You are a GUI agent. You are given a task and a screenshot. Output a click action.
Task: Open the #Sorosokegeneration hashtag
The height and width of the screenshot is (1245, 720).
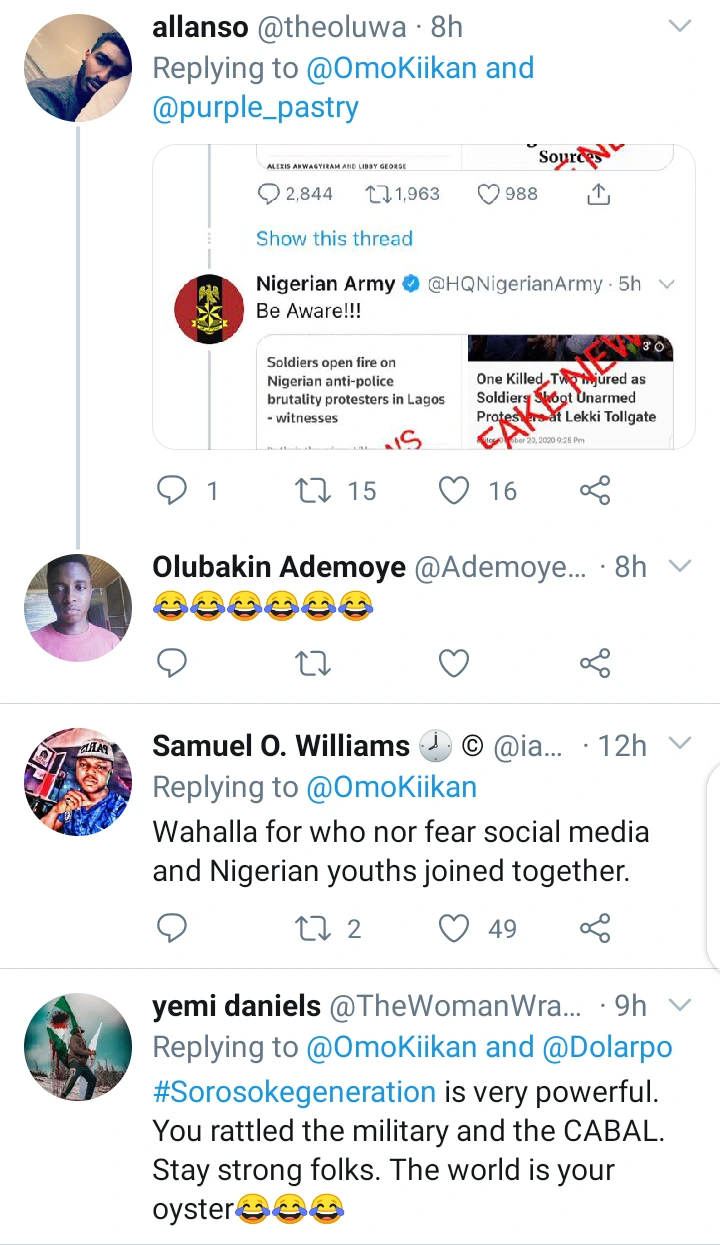[294, 1091]
